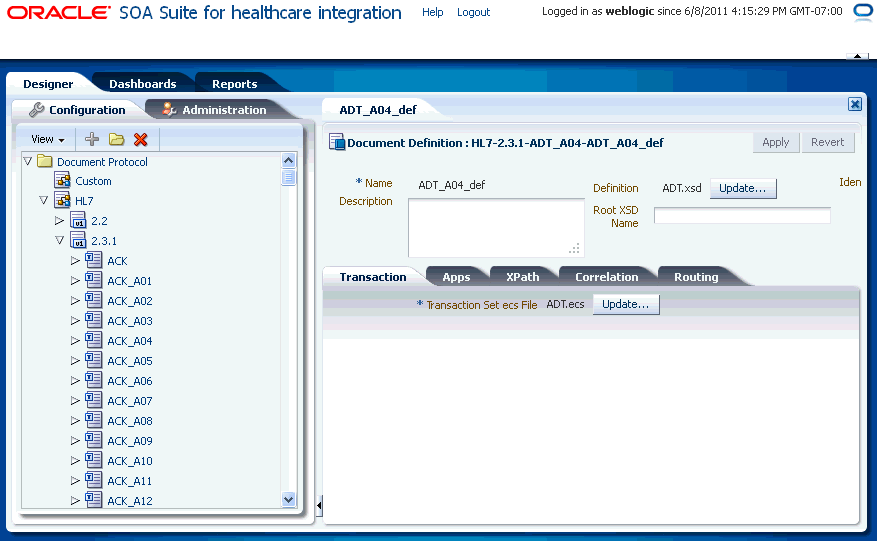Click the ACK_A03 document type icon
Image resolution: width=877 pixels, height=541 pixels.
coord(93,320)
